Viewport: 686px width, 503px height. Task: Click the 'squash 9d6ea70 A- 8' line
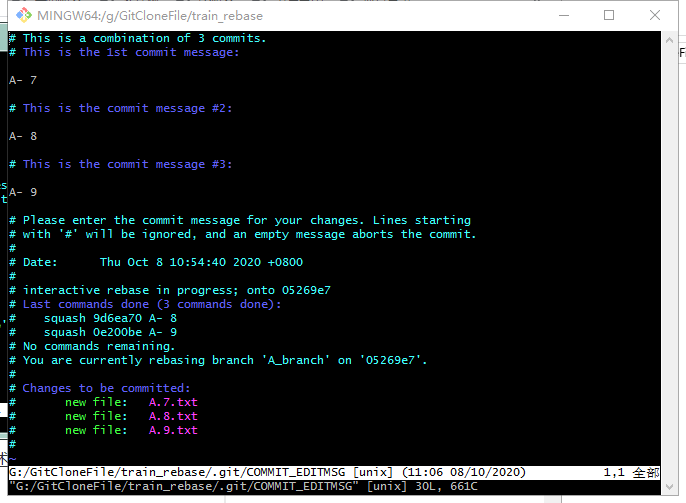click(x=110, y=318)
